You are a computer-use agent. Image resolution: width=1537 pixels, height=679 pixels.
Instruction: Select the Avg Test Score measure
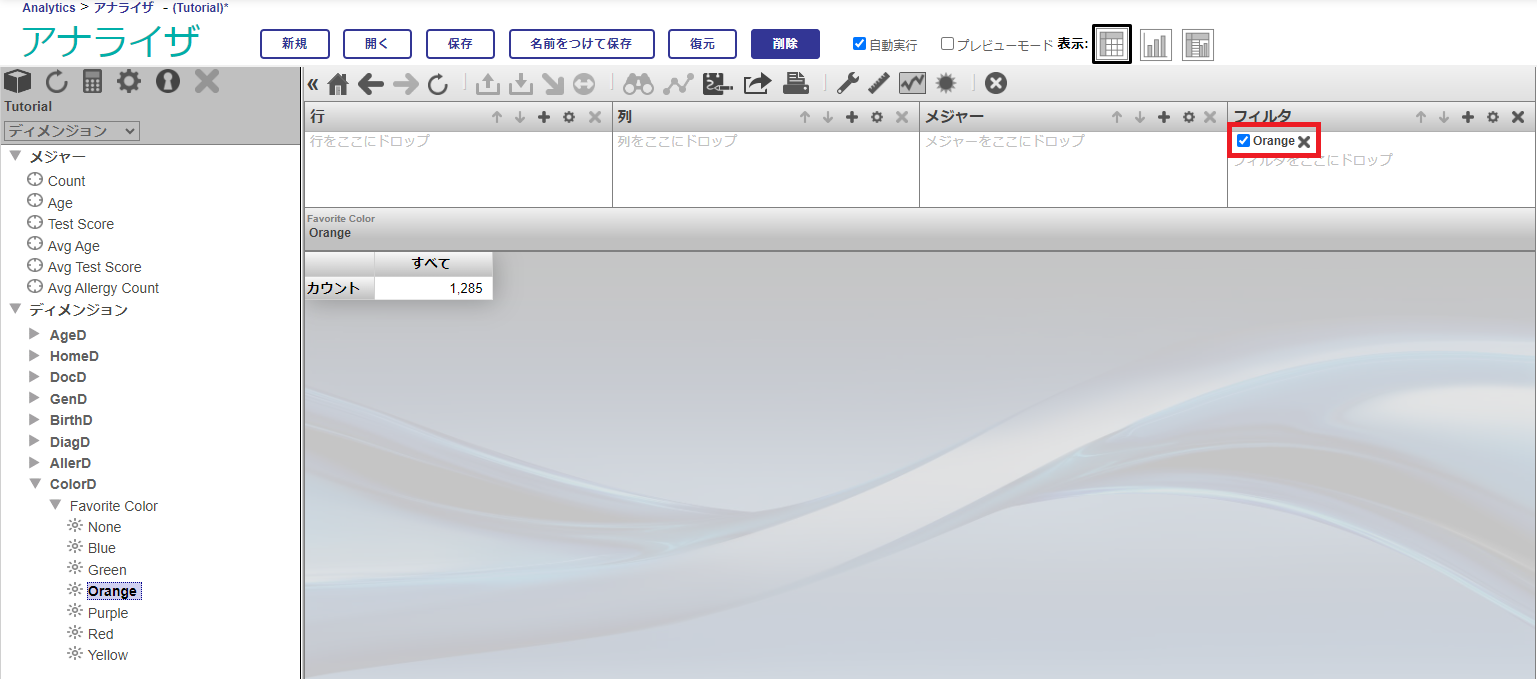pos(94,267)
